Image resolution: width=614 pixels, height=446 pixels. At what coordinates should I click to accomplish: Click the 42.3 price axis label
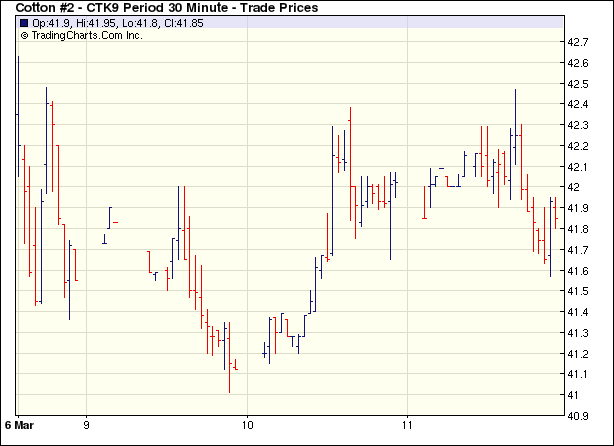pyautogui.click(x=578, y=125)
